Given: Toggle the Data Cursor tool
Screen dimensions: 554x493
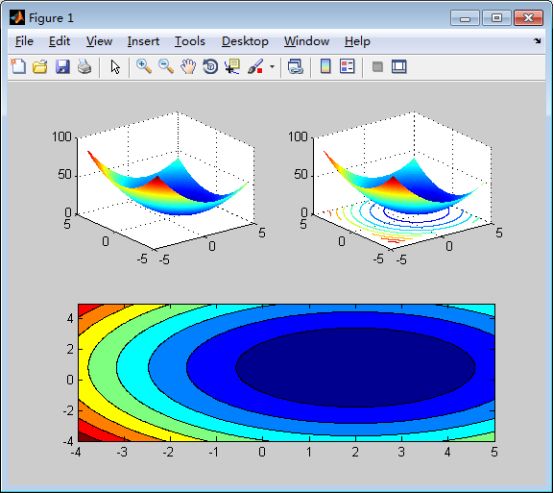Looking at the screenshot, I should (x=232, y=66).
